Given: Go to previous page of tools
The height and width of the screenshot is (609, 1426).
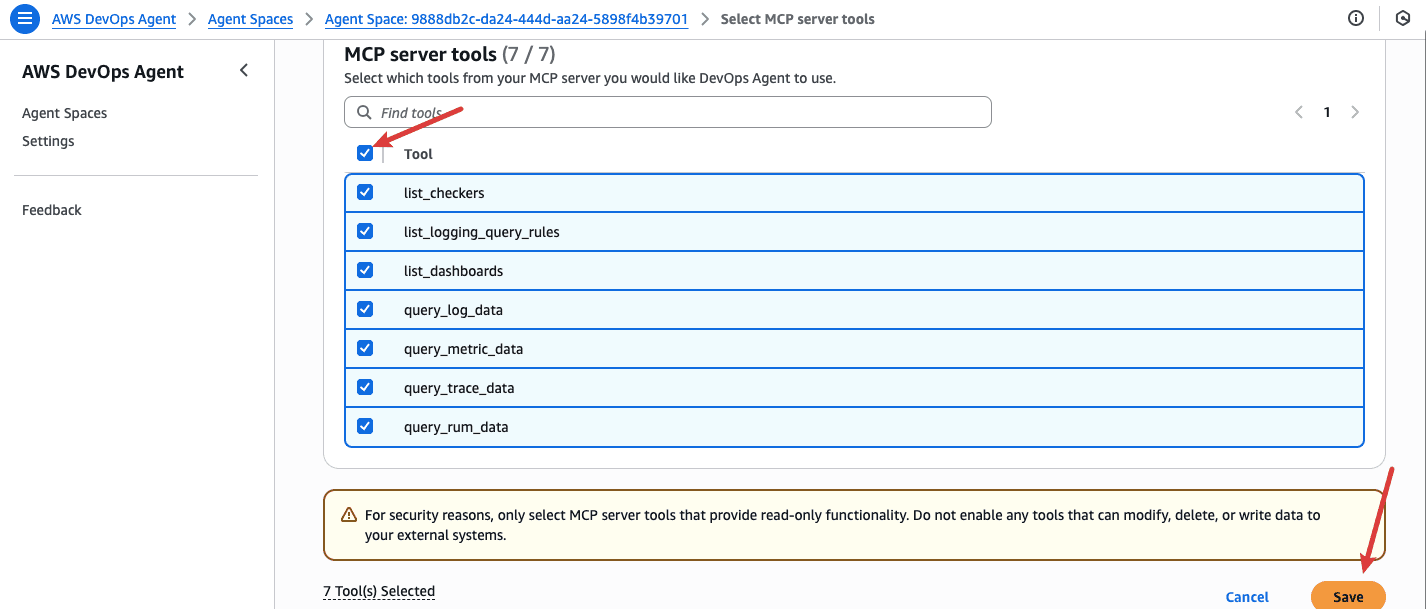Looking at the screenshot, I should 1299,112.
